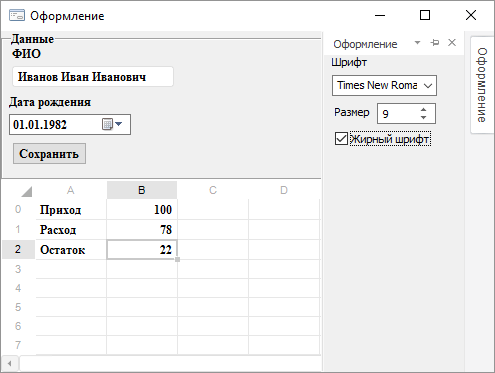Select column A header in the grid
This screenshot has width=495, height=373.
[71, 190]
